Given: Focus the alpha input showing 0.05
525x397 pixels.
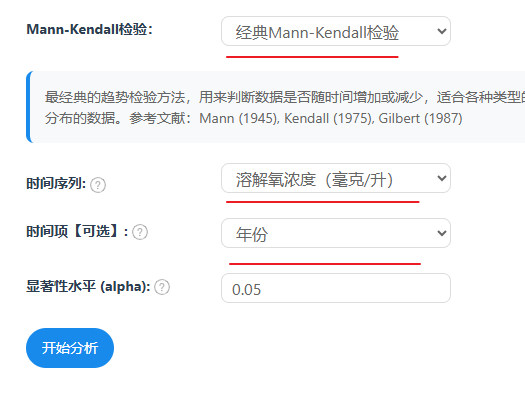Looking at the screenshot, I should pyautogui.click(x=336, y=288).
